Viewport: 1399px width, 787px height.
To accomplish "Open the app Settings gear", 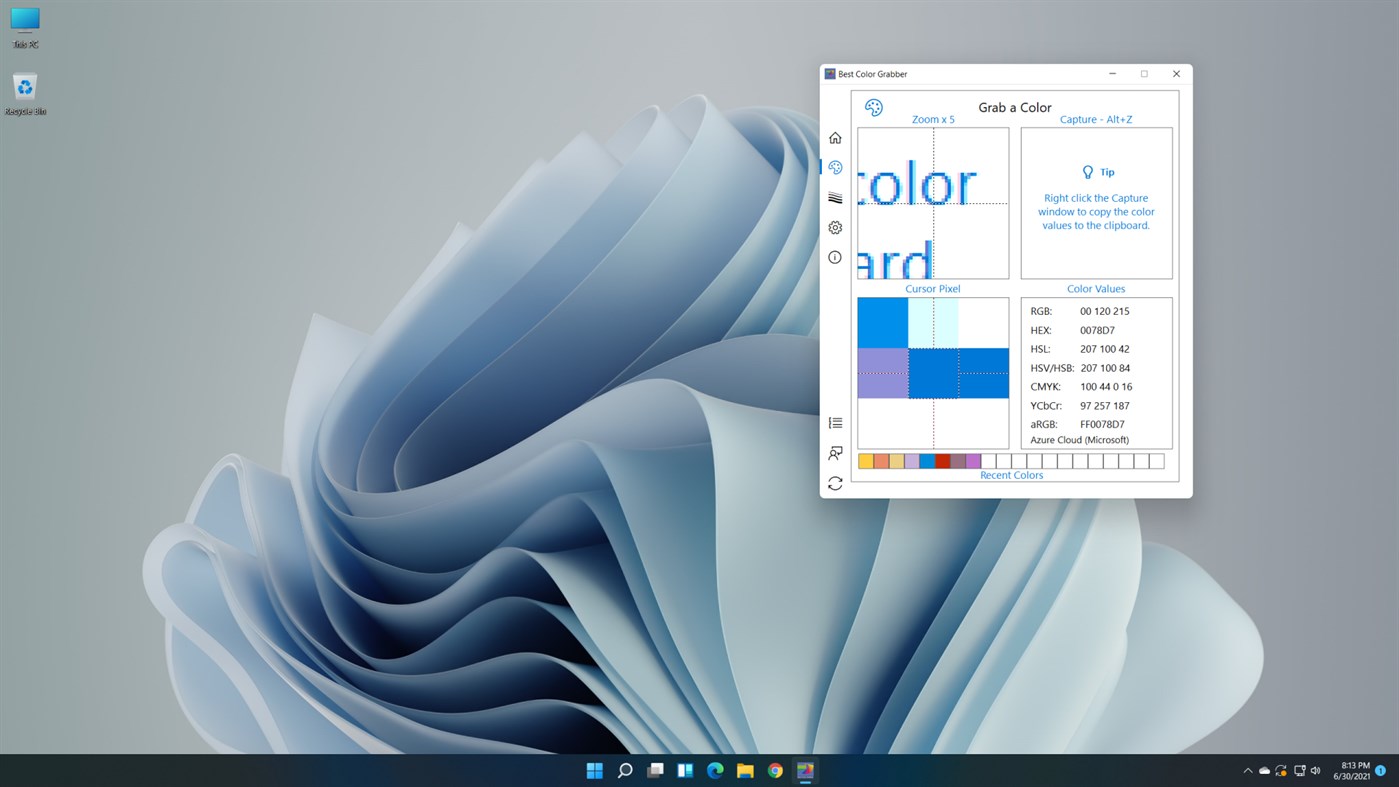I will [x=835, y=227].
